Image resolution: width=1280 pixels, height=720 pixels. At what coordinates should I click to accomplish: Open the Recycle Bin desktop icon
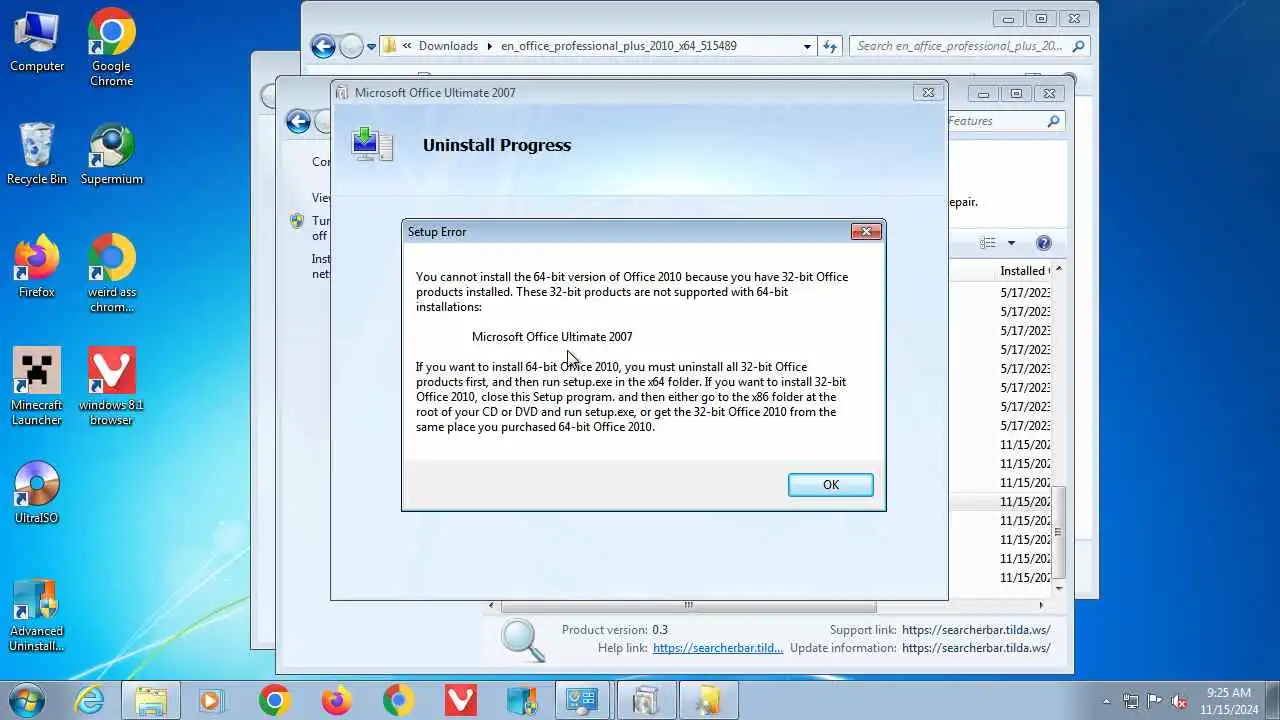click(37, 153)
